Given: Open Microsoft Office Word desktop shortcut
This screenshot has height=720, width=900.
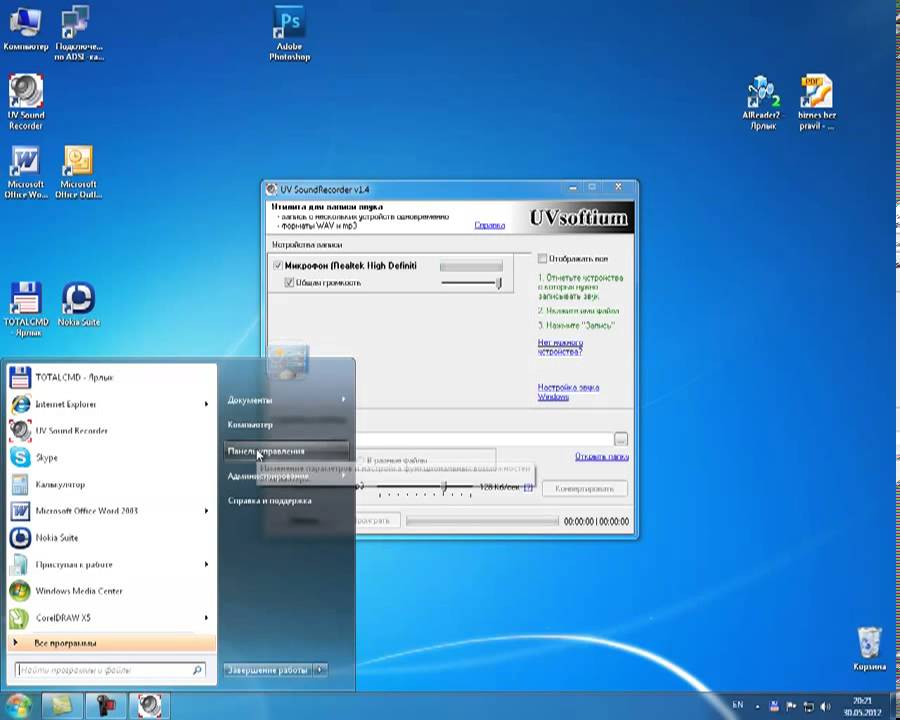Looking at the screenshot, I should coord(26,172).
